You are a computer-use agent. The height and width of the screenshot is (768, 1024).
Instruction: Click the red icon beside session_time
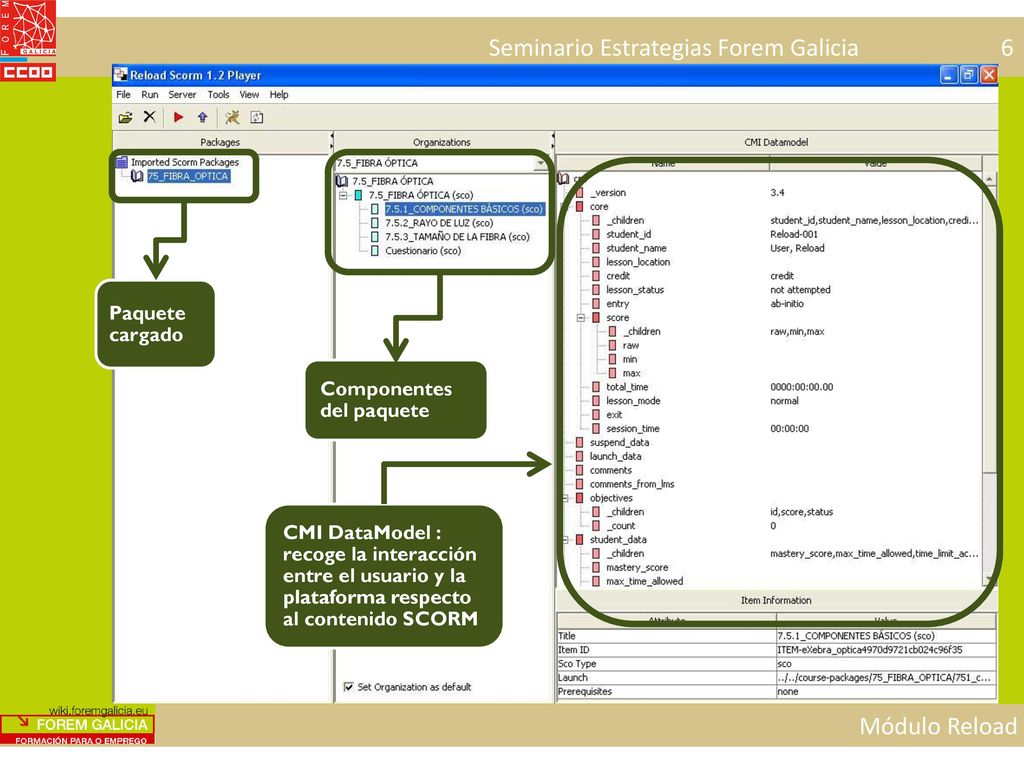596,428
